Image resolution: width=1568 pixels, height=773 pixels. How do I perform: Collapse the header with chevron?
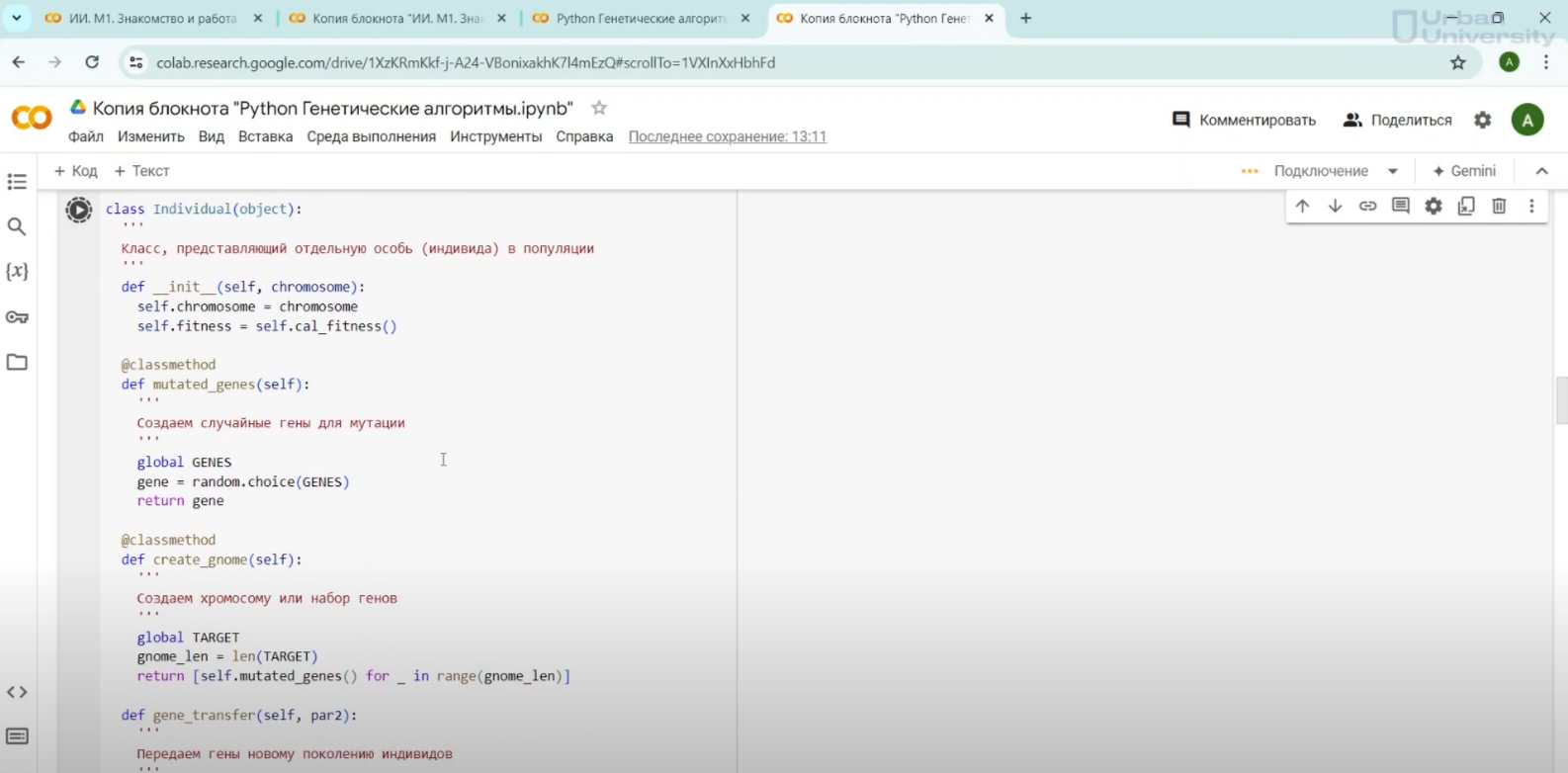pyautogui.click(x=1541, y=171)
